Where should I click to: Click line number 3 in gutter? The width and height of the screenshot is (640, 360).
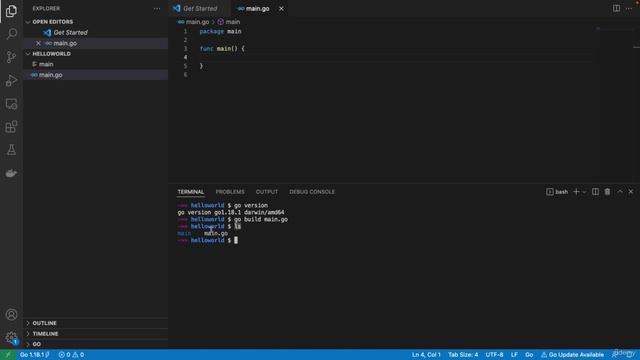click(185, 49)
